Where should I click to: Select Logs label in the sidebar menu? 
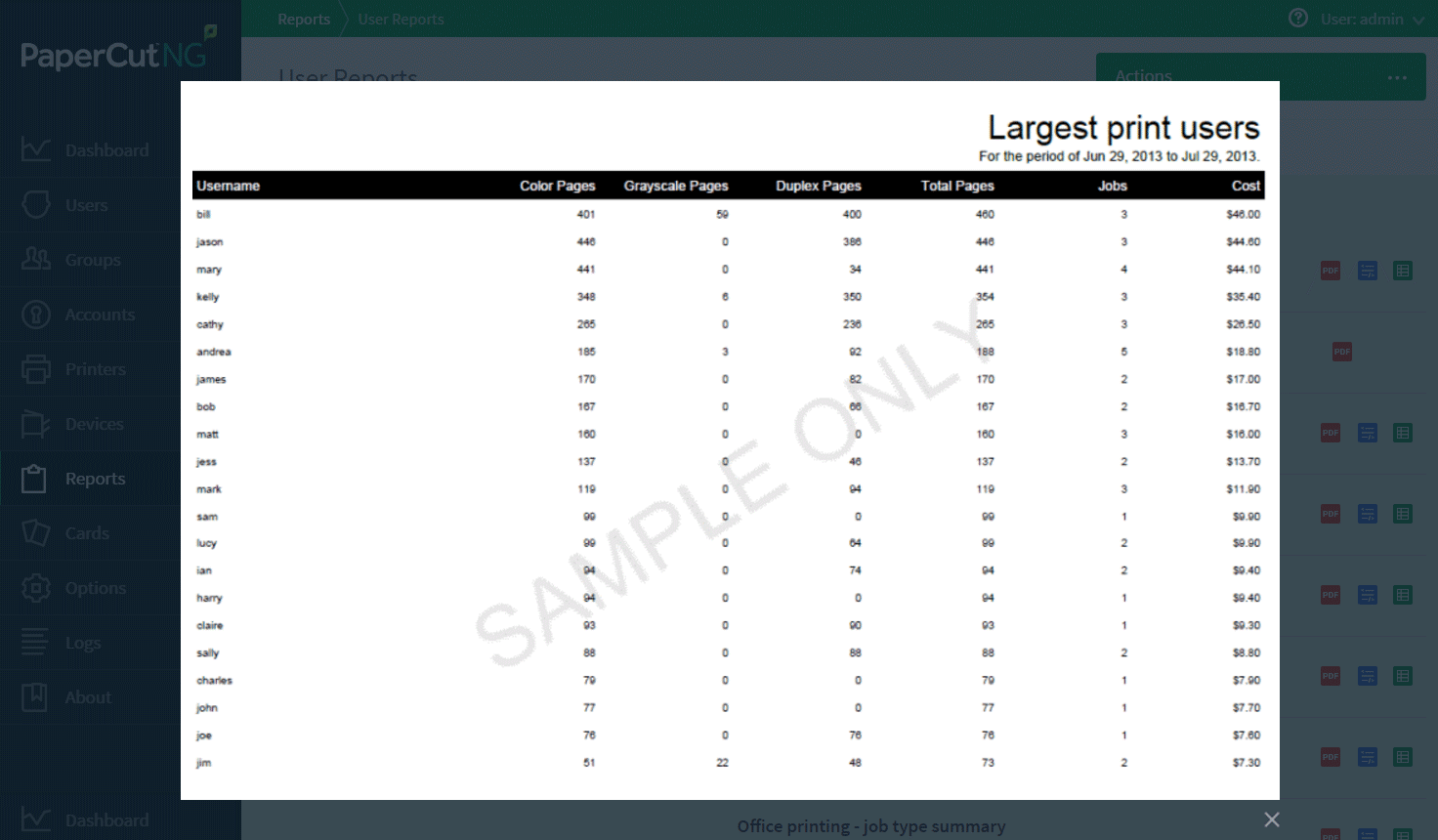click(83, 643)
